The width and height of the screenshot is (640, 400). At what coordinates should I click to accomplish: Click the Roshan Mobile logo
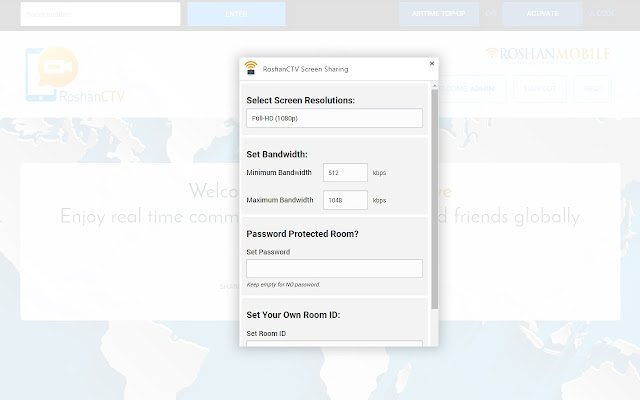coord(548,54)
